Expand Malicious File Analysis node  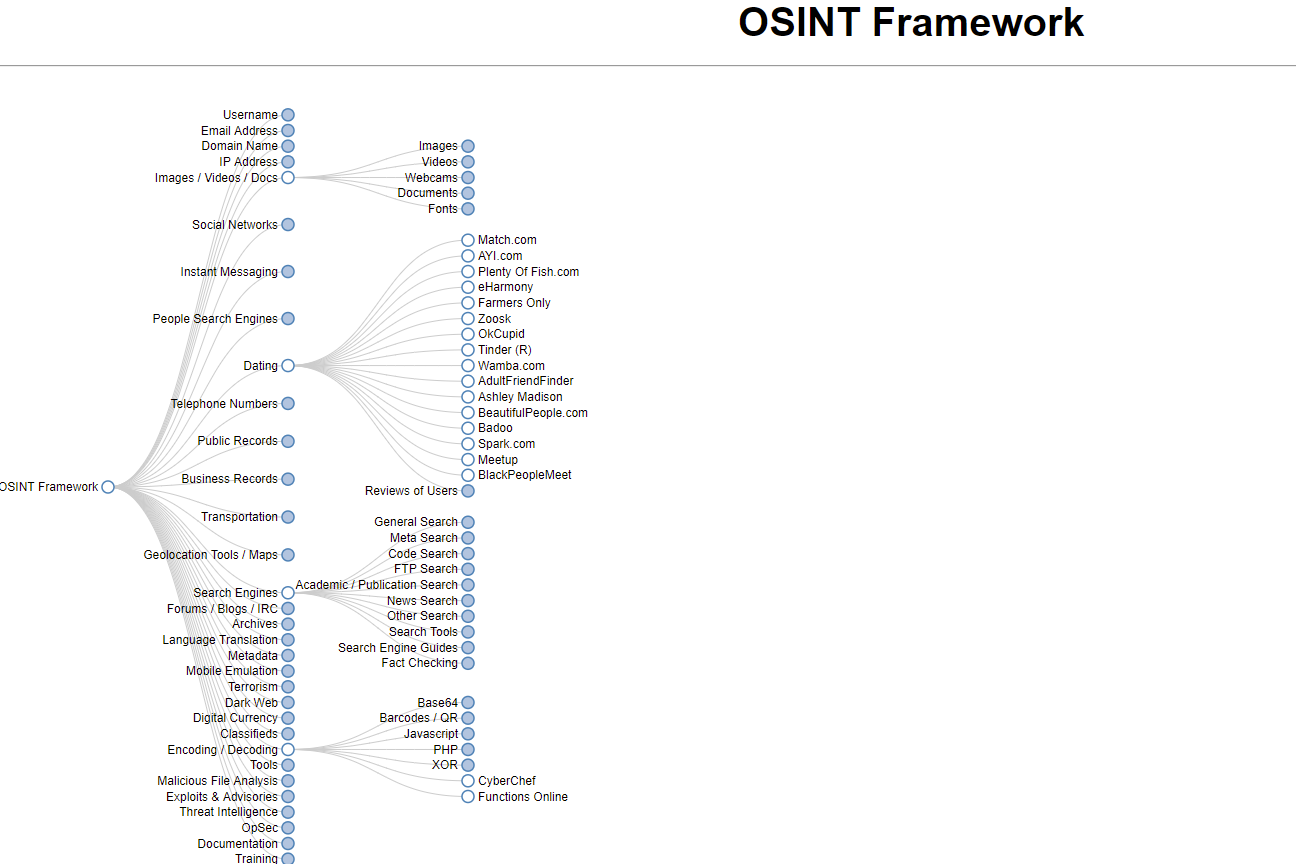288,781
